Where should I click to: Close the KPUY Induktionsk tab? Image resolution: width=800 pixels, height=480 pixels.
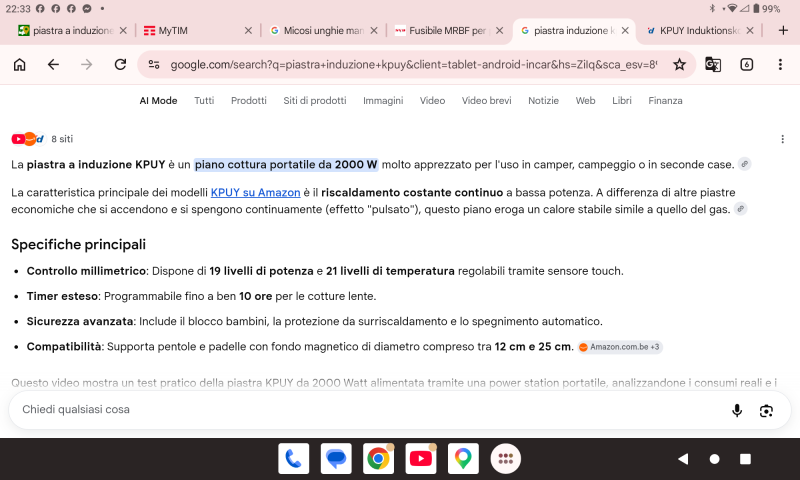click(x=750, y=31)
